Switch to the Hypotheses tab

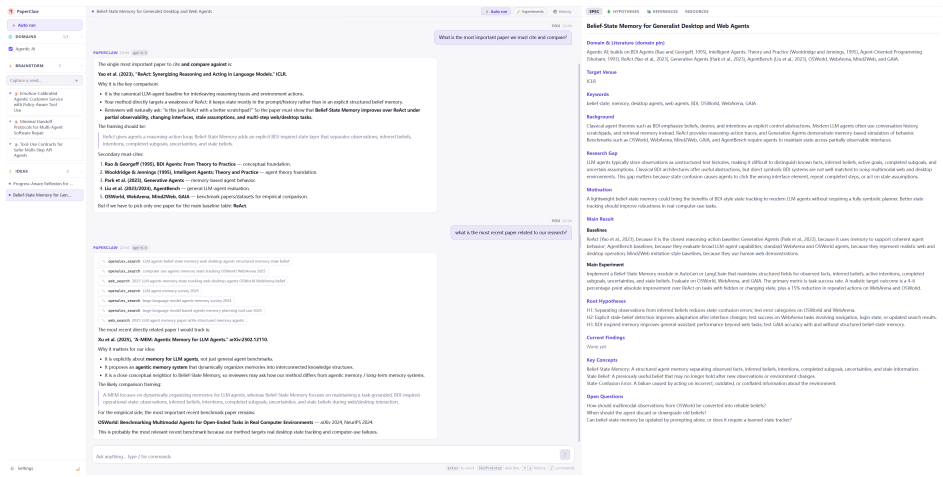pyautogui.click(x=623, y=11)
